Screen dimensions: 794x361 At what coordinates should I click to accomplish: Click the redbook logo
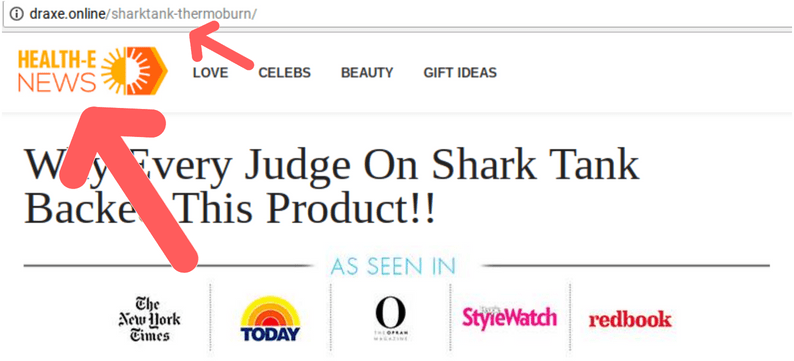tap(630, 319)
